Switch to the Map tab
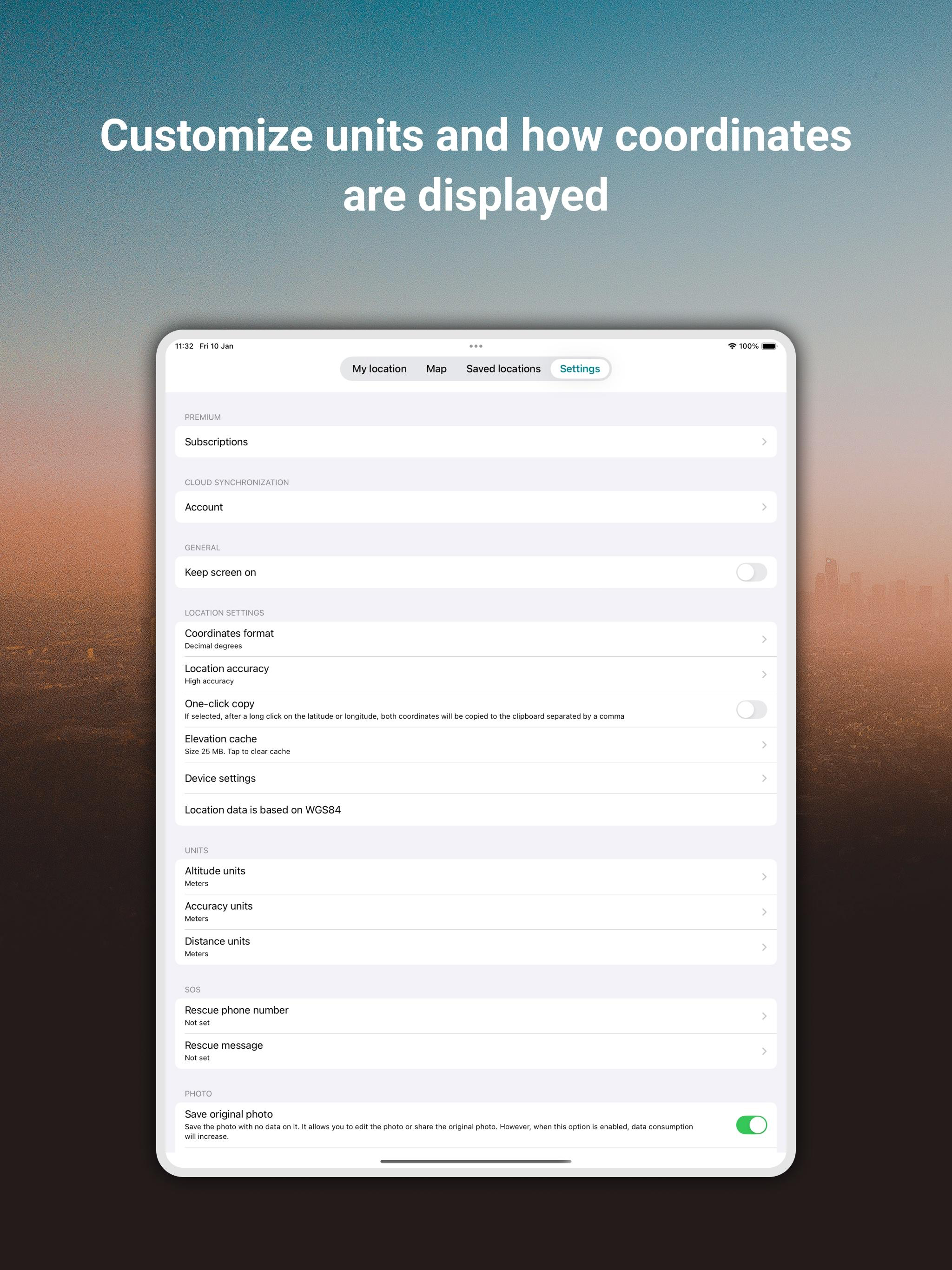The height and width of the screenshot is (1270, 952). click(x=436, y=369)
